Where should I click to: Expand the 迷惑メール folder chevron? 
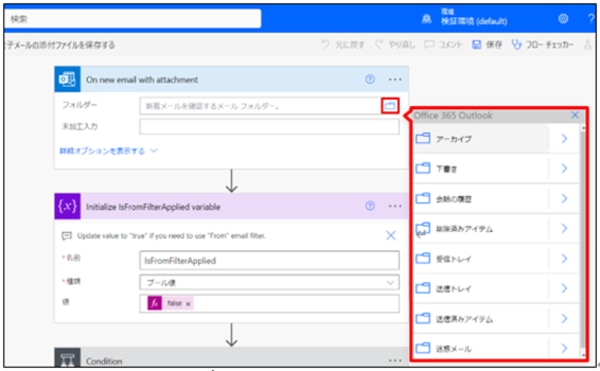564,348
